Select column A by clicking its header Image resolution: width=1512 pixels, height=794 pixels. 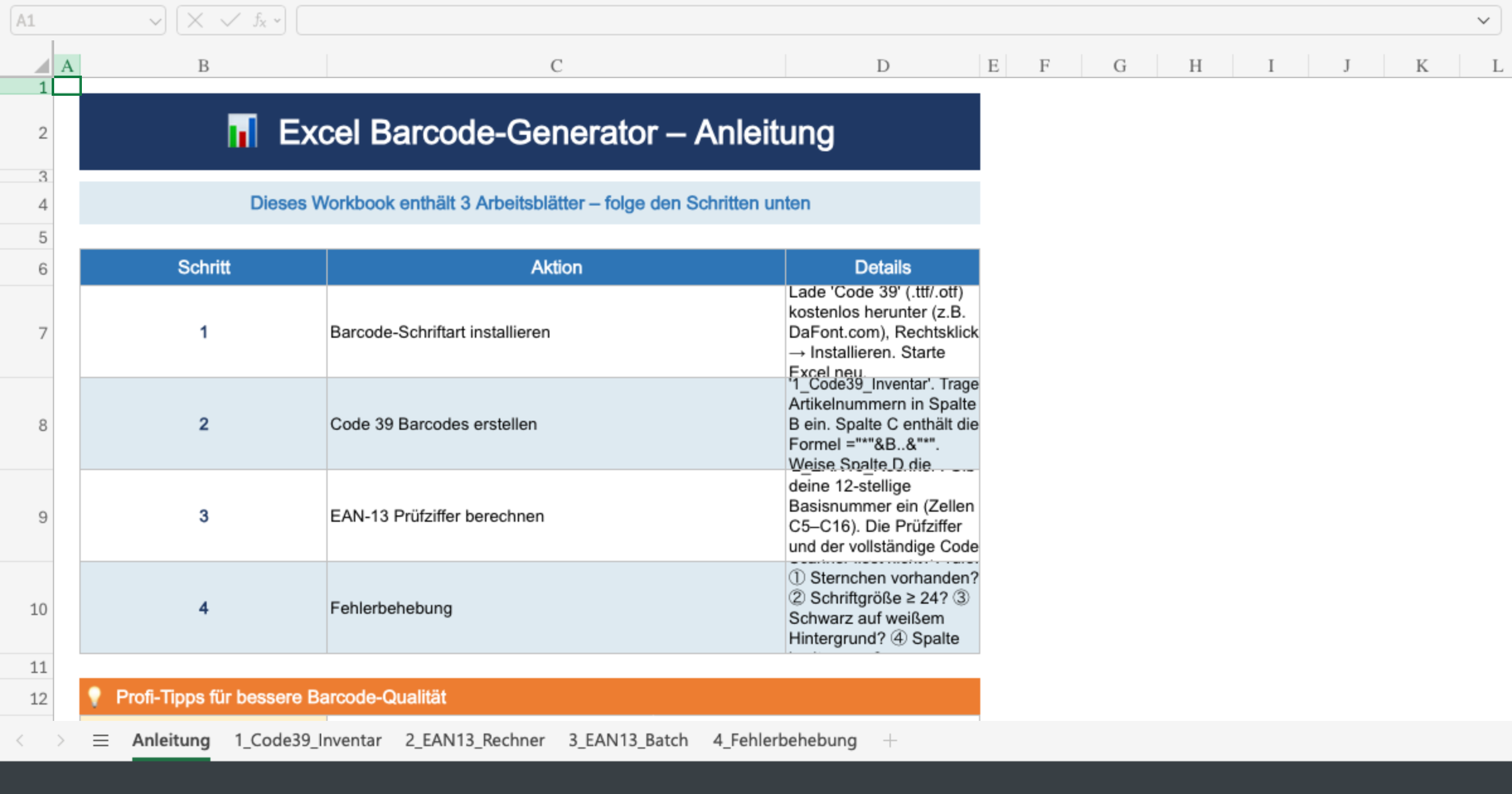67,65
